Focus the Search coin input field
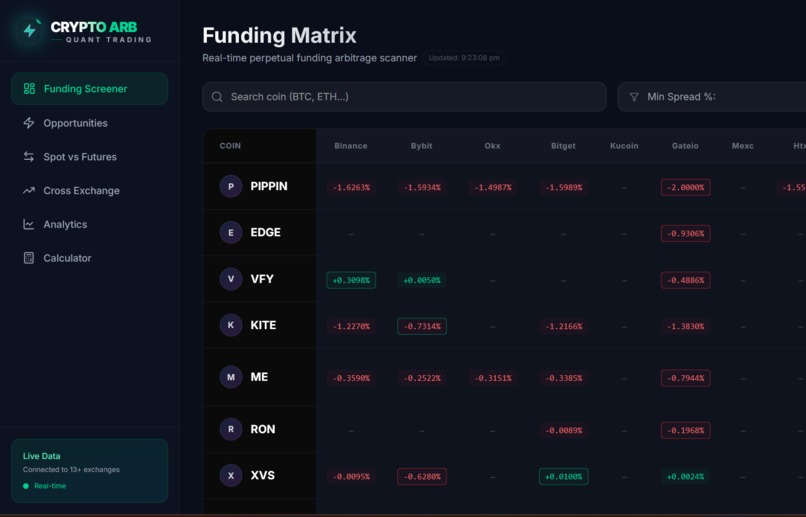 click(404, 97)
